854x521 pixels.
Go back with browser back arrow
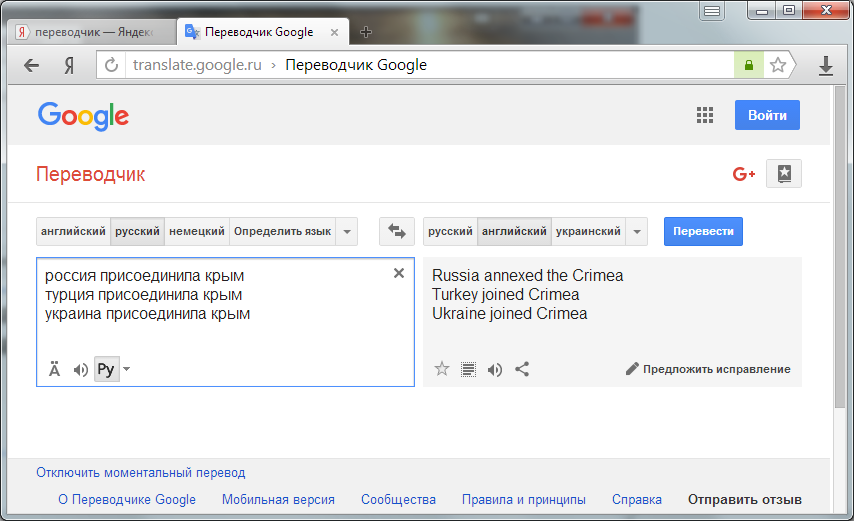coord(32,65)
